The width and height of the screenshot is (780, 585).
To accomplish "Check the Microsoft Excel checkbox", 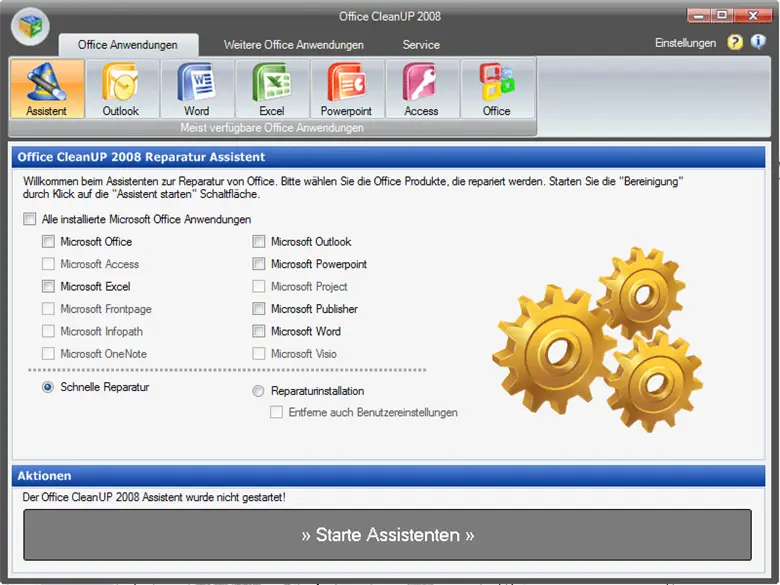I will (49, 287).
